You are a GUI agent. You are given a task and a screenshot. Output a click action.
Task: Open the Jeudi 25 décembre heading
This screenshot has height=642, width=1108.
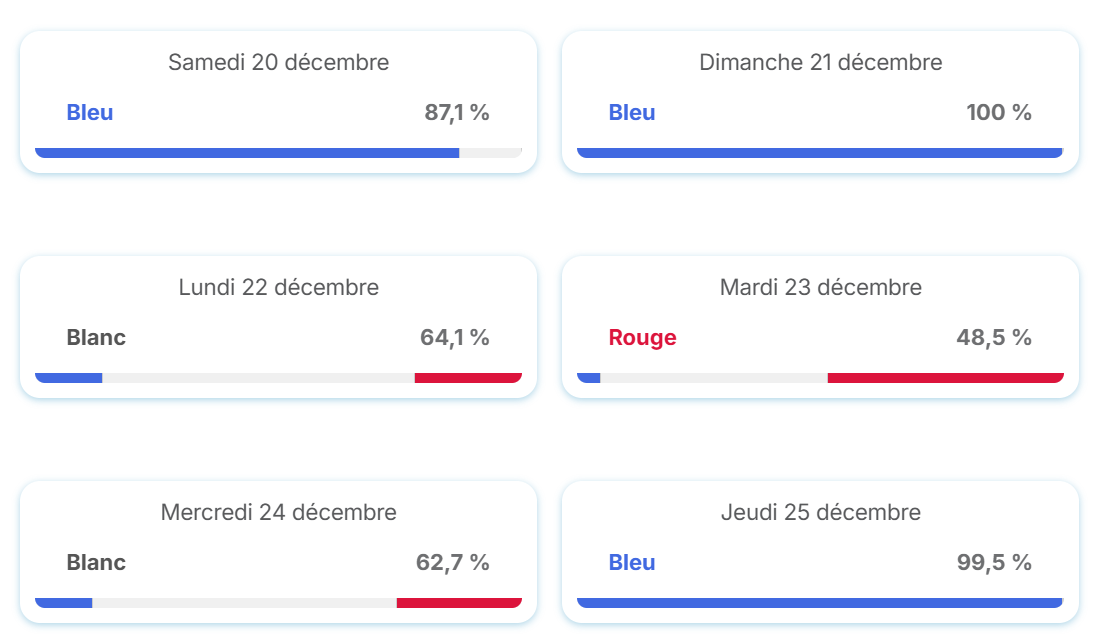(820, 513)
